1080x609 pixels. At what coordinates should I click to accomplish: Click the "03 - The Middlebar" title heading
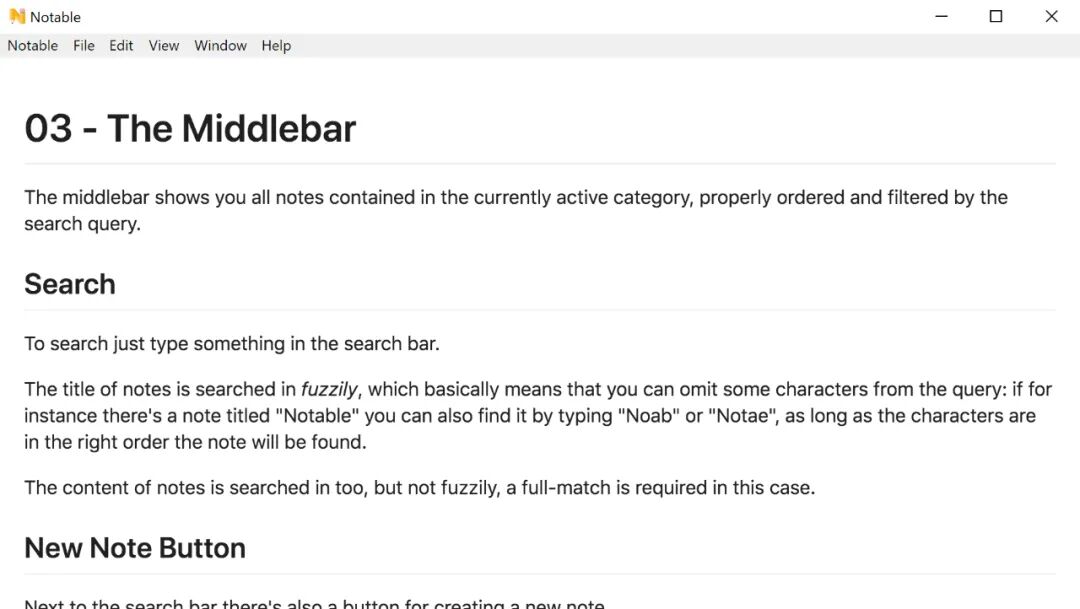tap(190, 129)
